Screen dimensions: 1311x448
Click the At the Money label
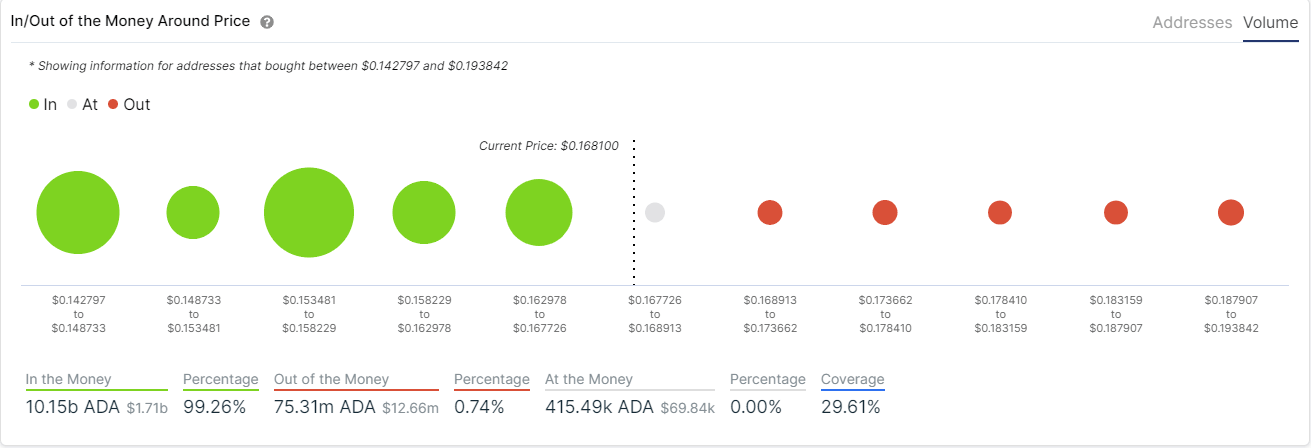[x=589, y=379]
